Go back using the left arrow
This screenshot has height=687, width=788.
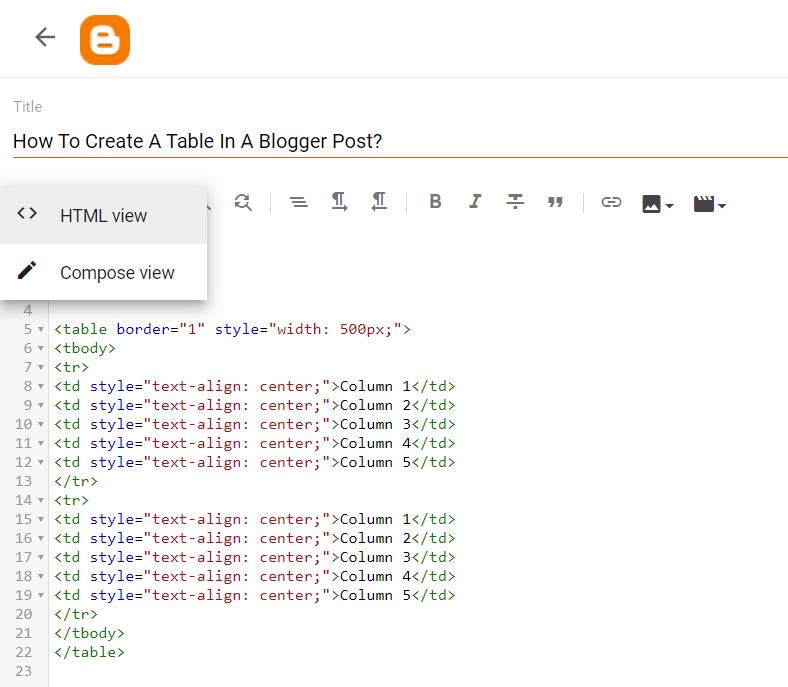[45, 37]
